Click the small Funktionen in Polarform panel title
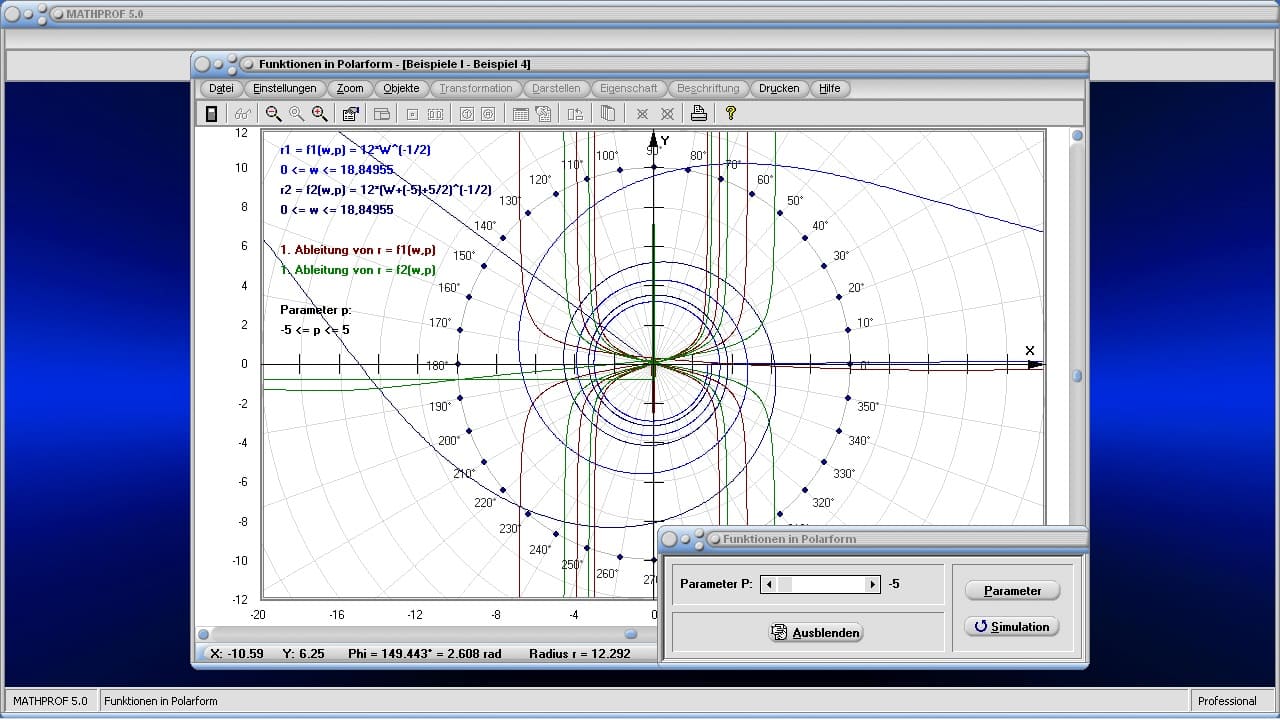Viewport: 1280px width, 720px height. point(790,539)
